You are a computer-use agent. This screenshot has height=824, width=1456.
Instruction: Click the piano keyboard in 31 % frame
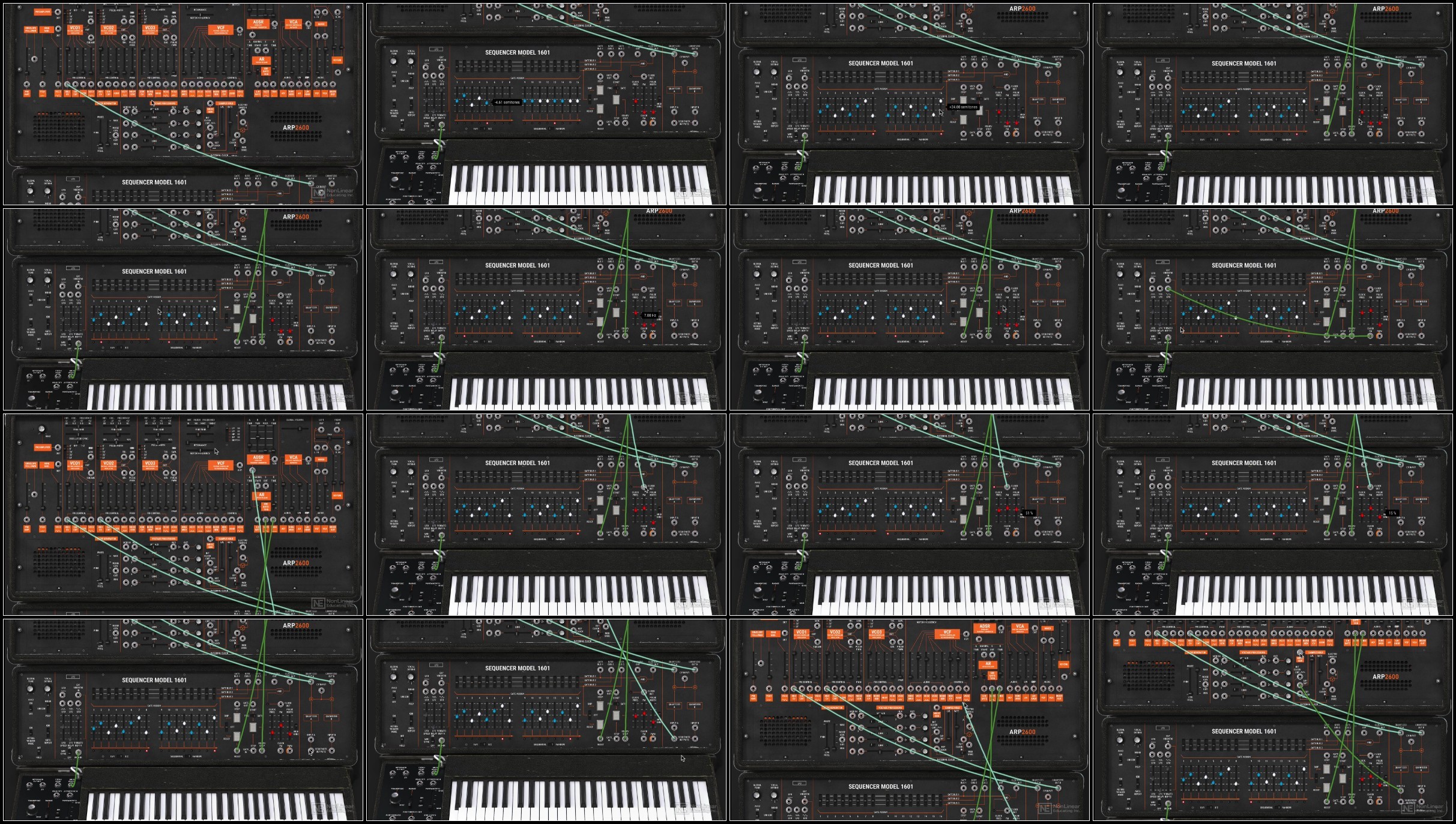(943, 594)
